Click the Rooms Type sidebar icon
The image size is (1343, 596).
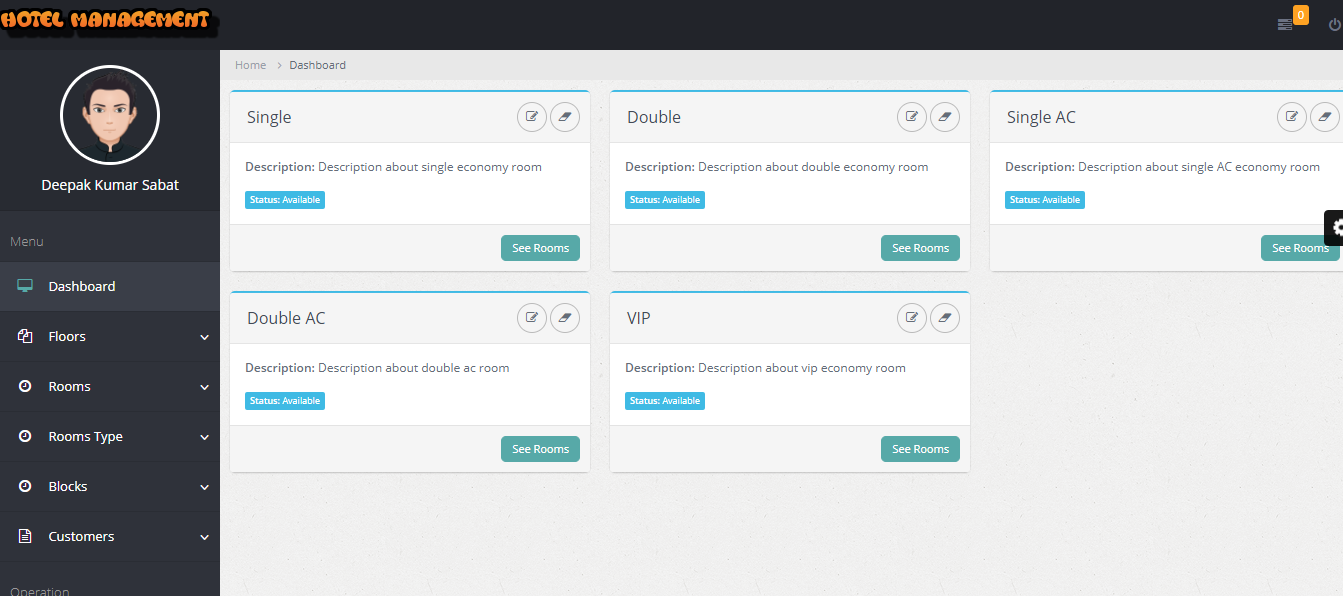tap(25, 436)
